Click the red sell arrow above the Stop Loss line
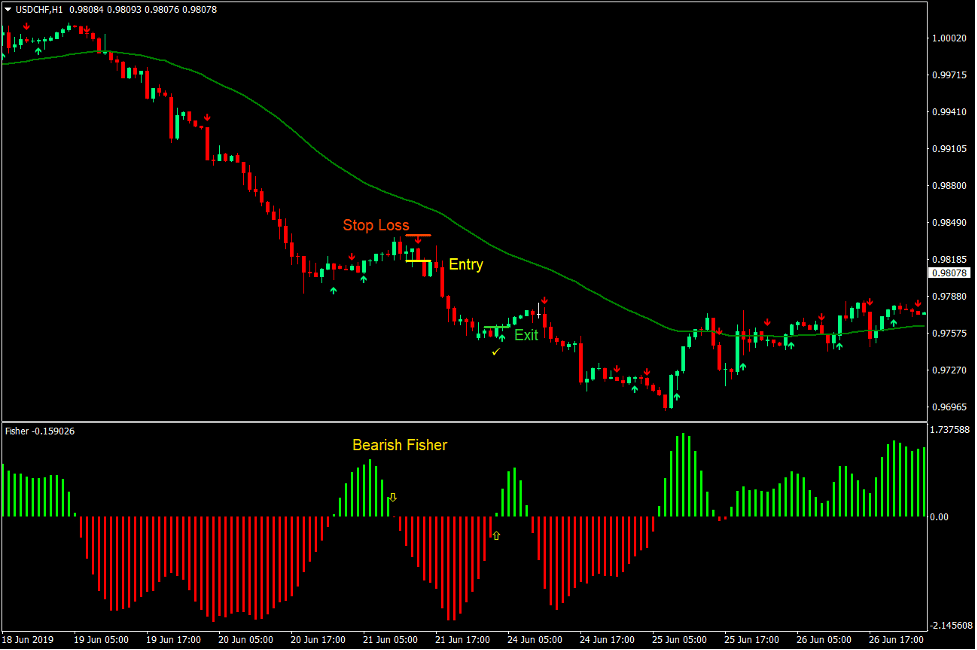Viewport: 977px width, 650px height. pyautogui.click(x=418, y=240)
